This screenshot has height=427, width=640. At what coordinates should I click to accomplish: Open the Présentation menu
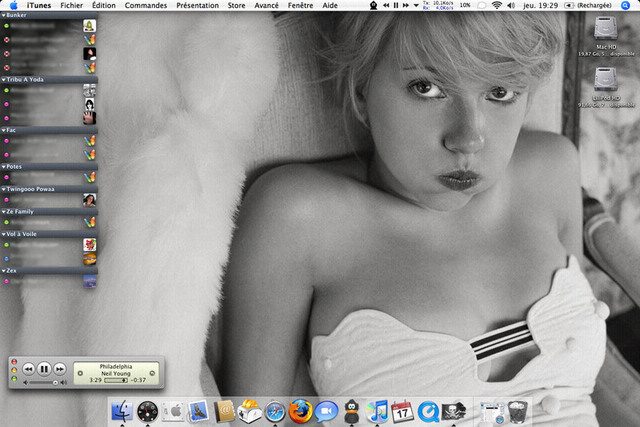198,5
